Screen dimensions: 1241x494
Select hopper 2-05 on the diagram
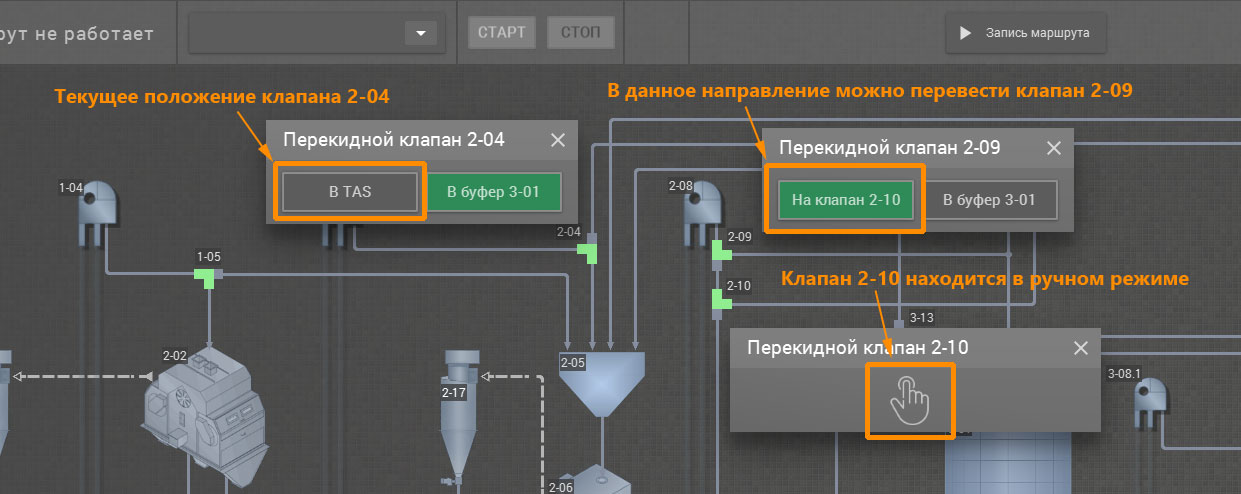603,380
